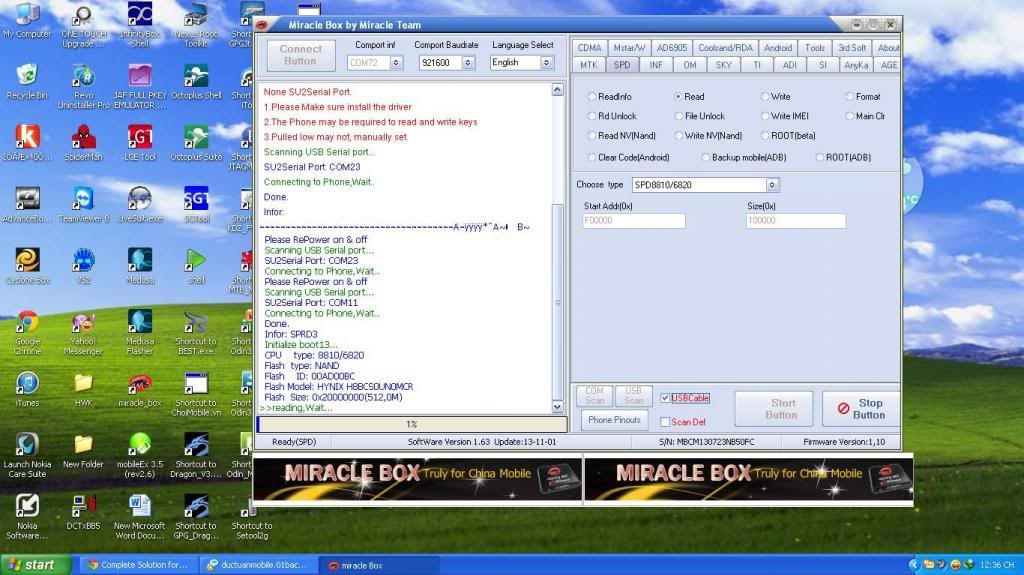This screenshot has height=575, width=1024.
Task: Select the Read radio option
Action: tap(678, 97)
